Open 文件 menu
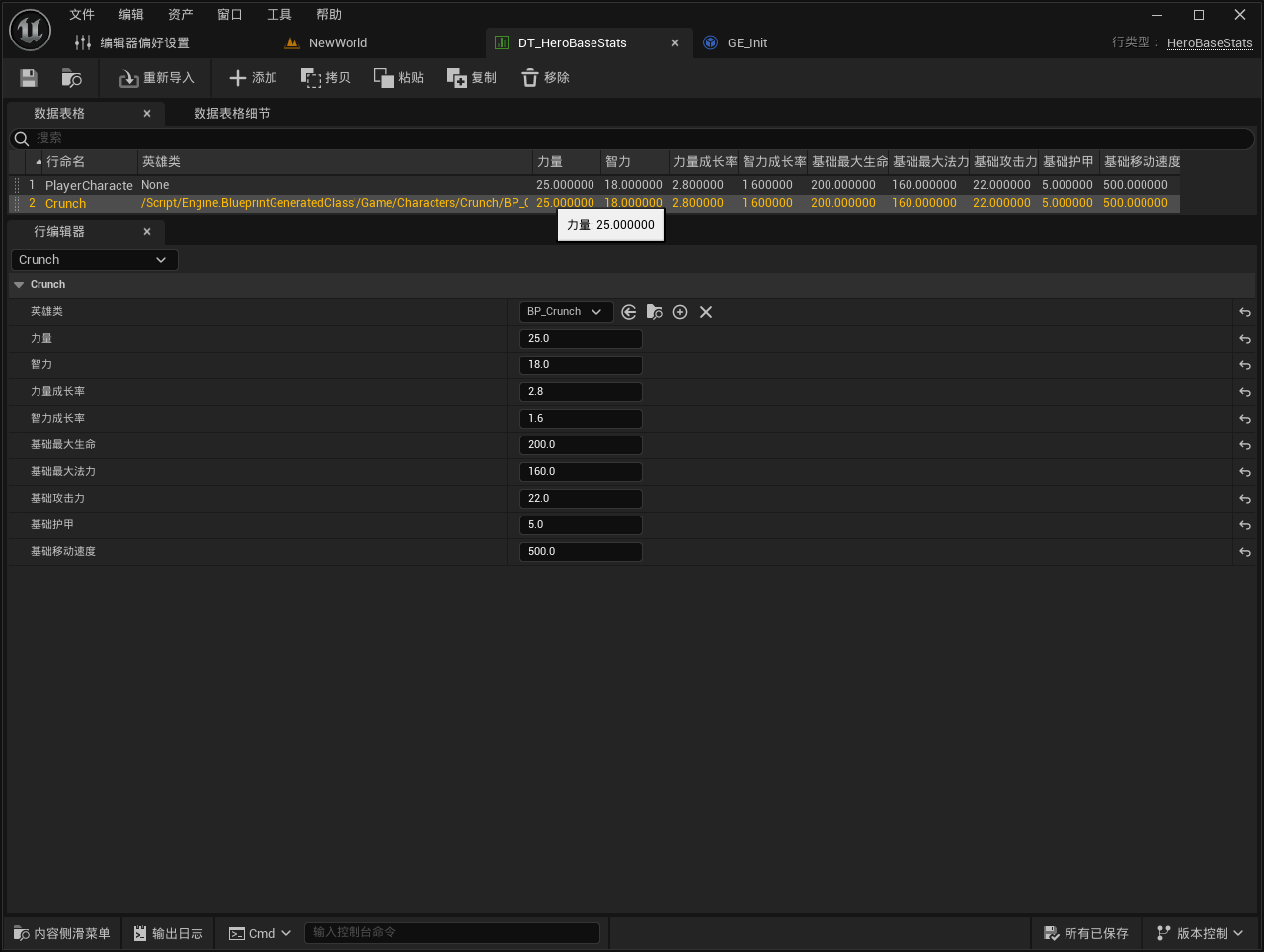The width and height of the screenshot is (1264, 952). (x=82, y=15)
